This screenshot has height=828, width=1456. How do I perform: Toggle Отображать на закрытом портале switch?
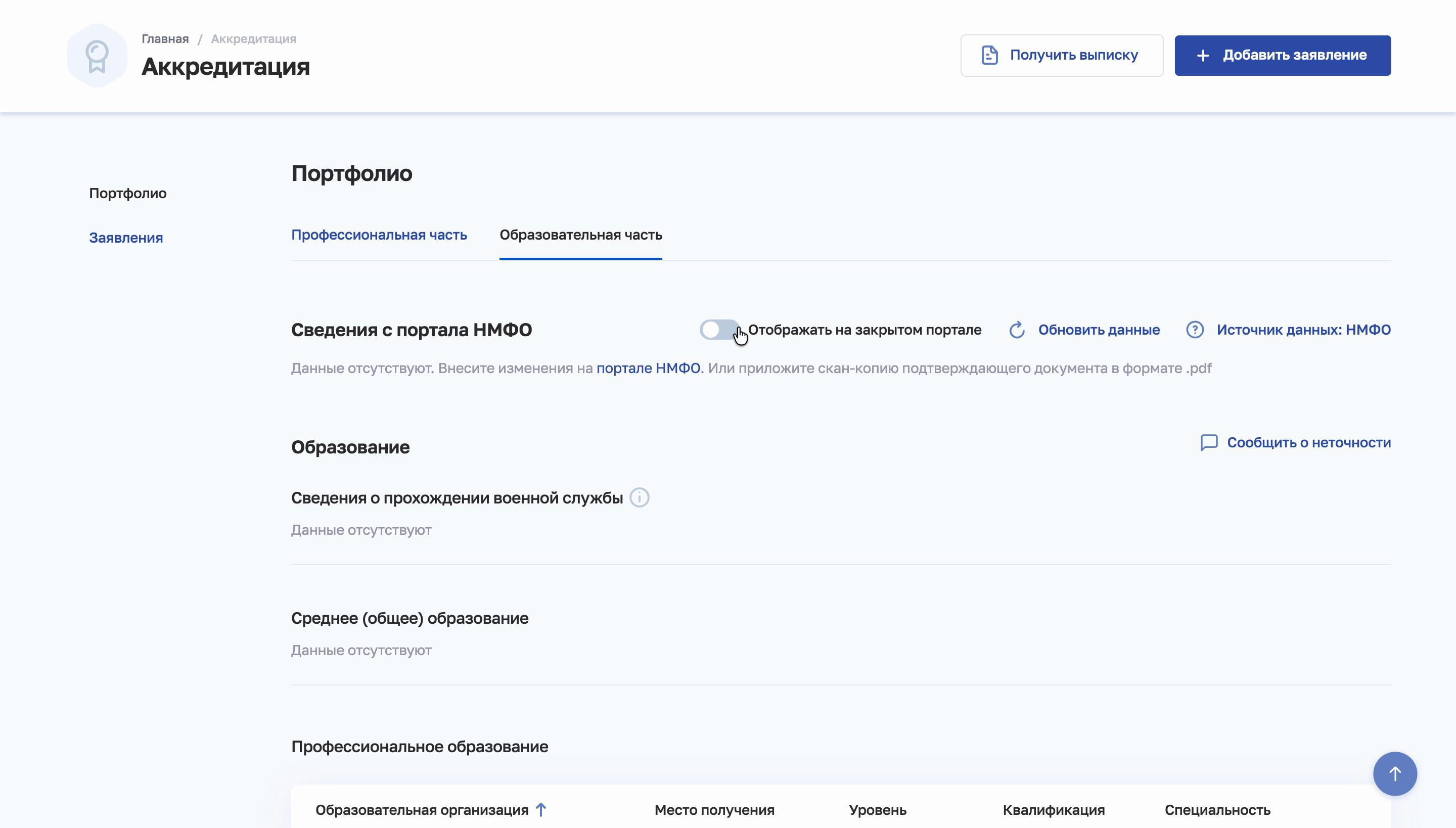pos(719,329)
